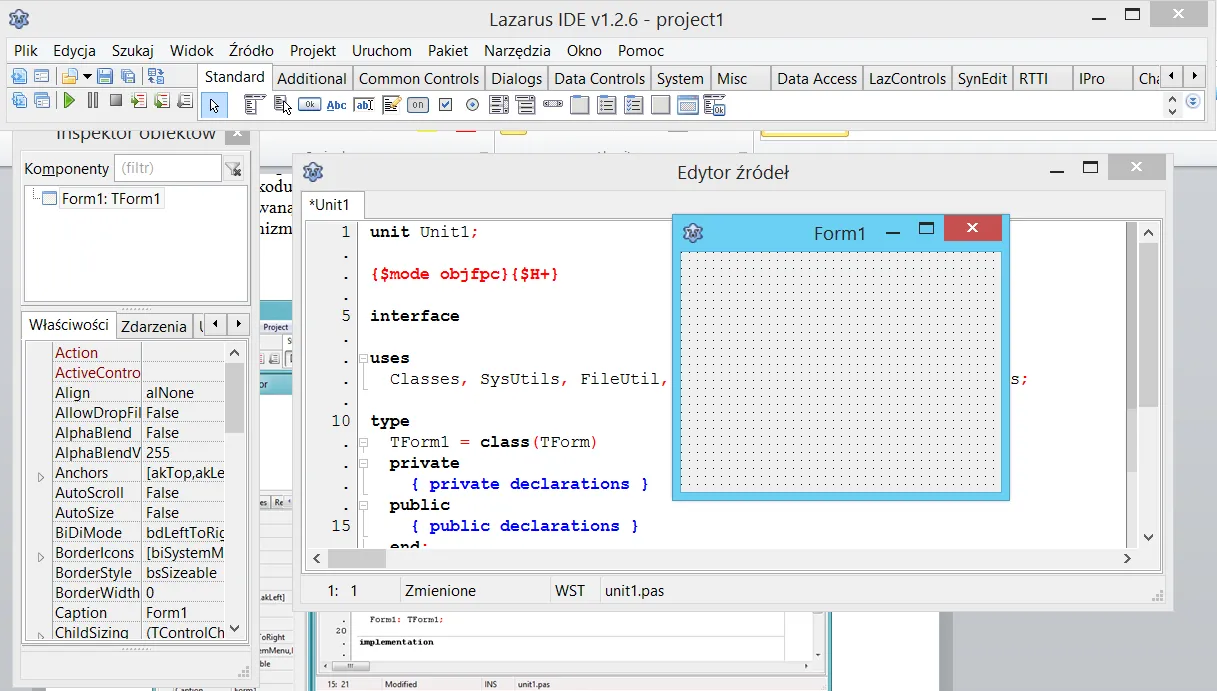Select the TEdit text field component icon
The height and width of the screenshot is (691, 1217).
pyautogui.click(x=364, y=104)
